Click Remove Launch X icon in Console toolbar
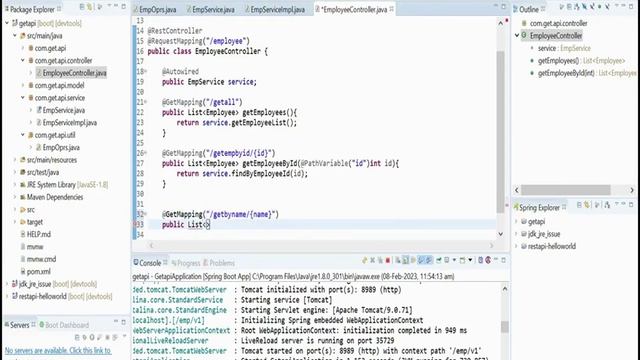640x360 pixels. click(x=373, y=260)
